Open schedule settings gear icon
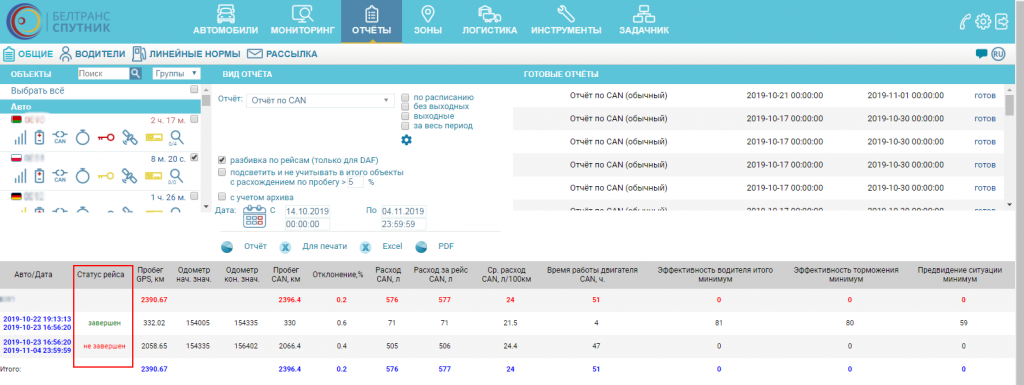This screenshot has width=1024, height=385. 406,140
